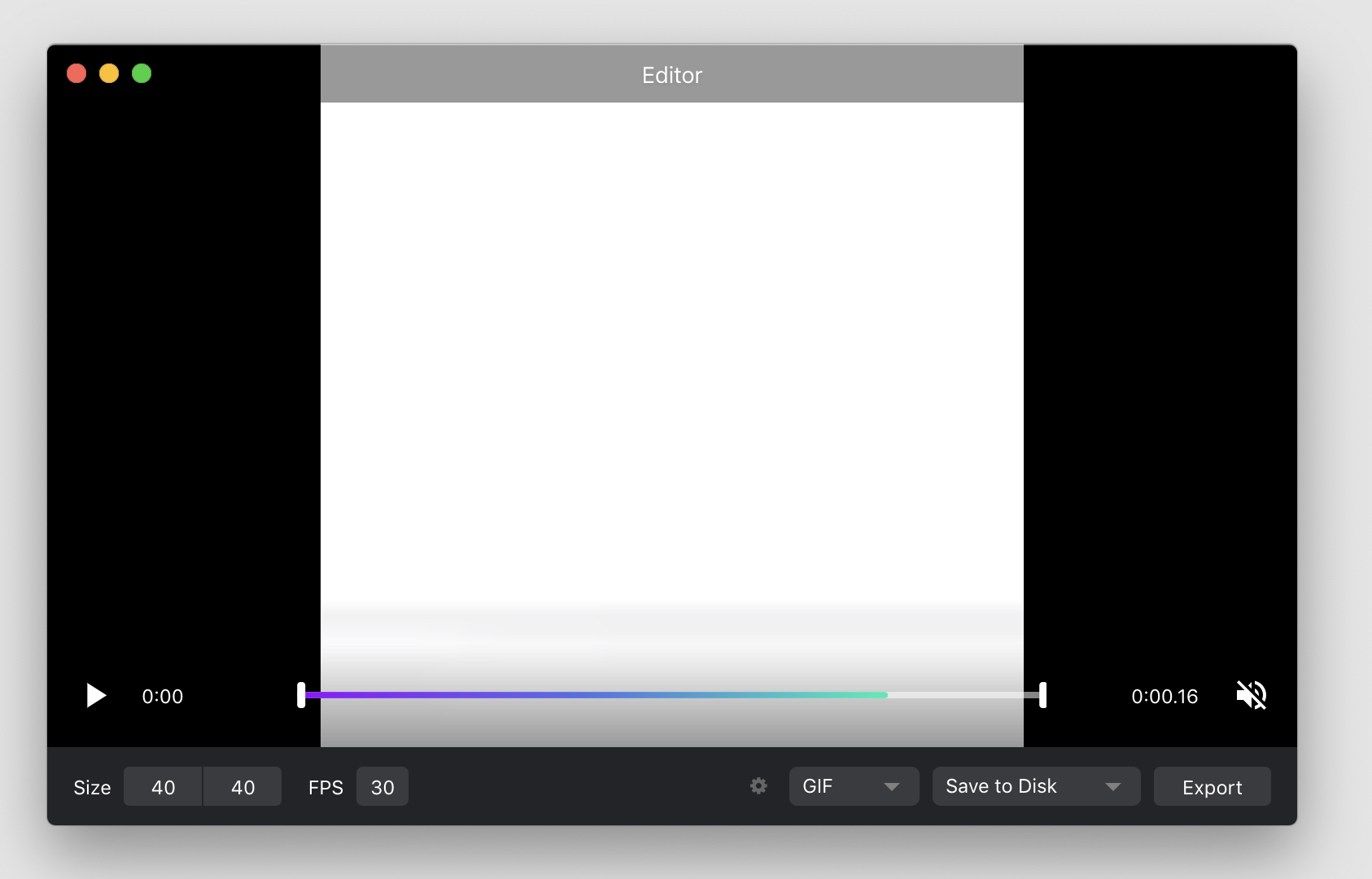1372x879 pixels.
Task: Open the GIF format dropdown
Action: click(x=854, y=786)
